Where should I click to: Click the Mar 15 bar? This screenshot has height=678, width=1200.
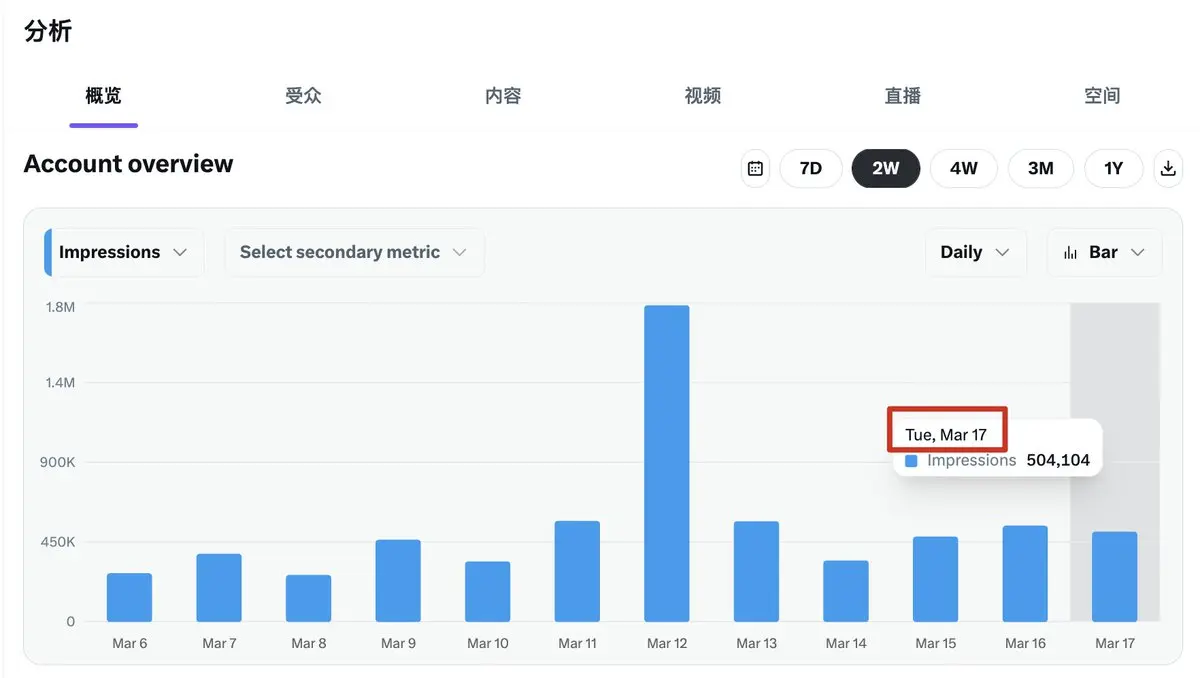[935, 579]
